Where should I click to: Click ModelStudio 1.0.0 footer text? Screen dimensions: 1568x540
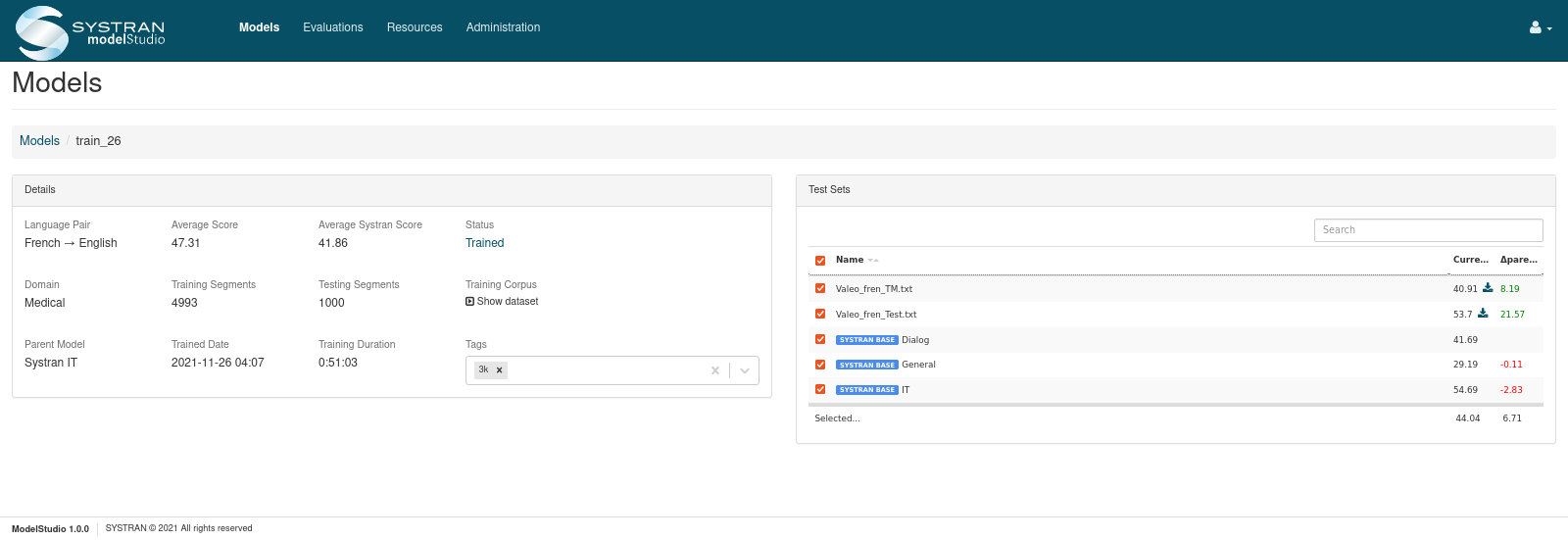(50, 529)
